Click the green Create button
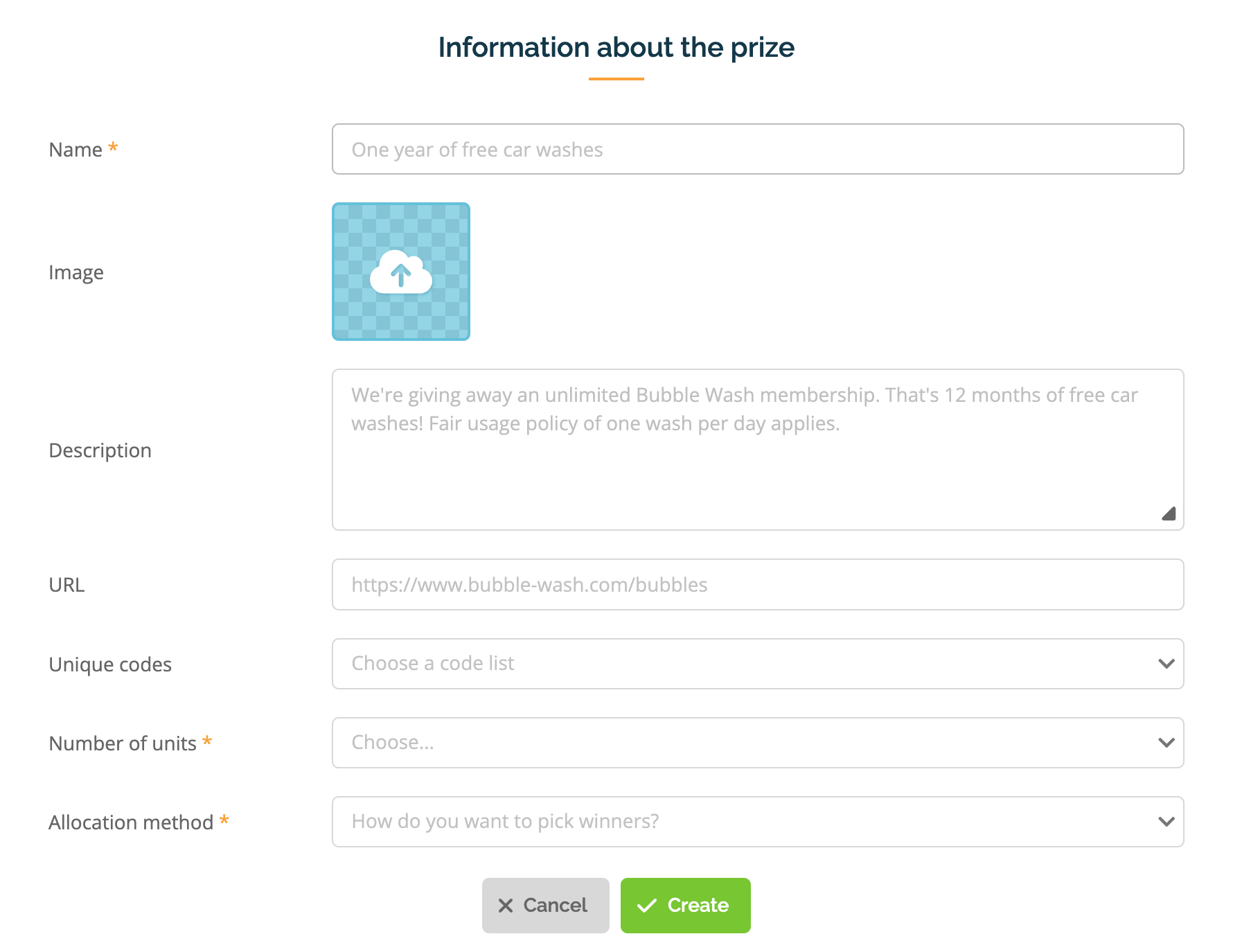This screenshot has width=1233, height=952. 686,906
